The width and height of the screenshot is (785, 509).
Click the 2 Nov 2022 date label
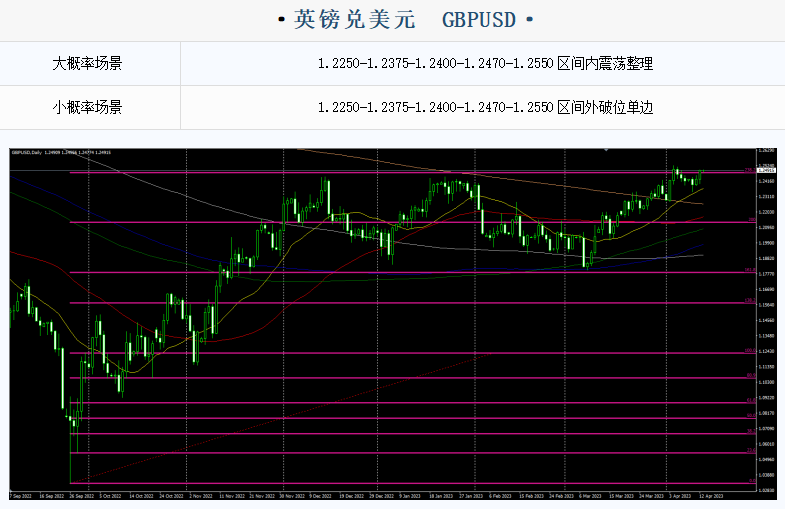coord(201,496)
